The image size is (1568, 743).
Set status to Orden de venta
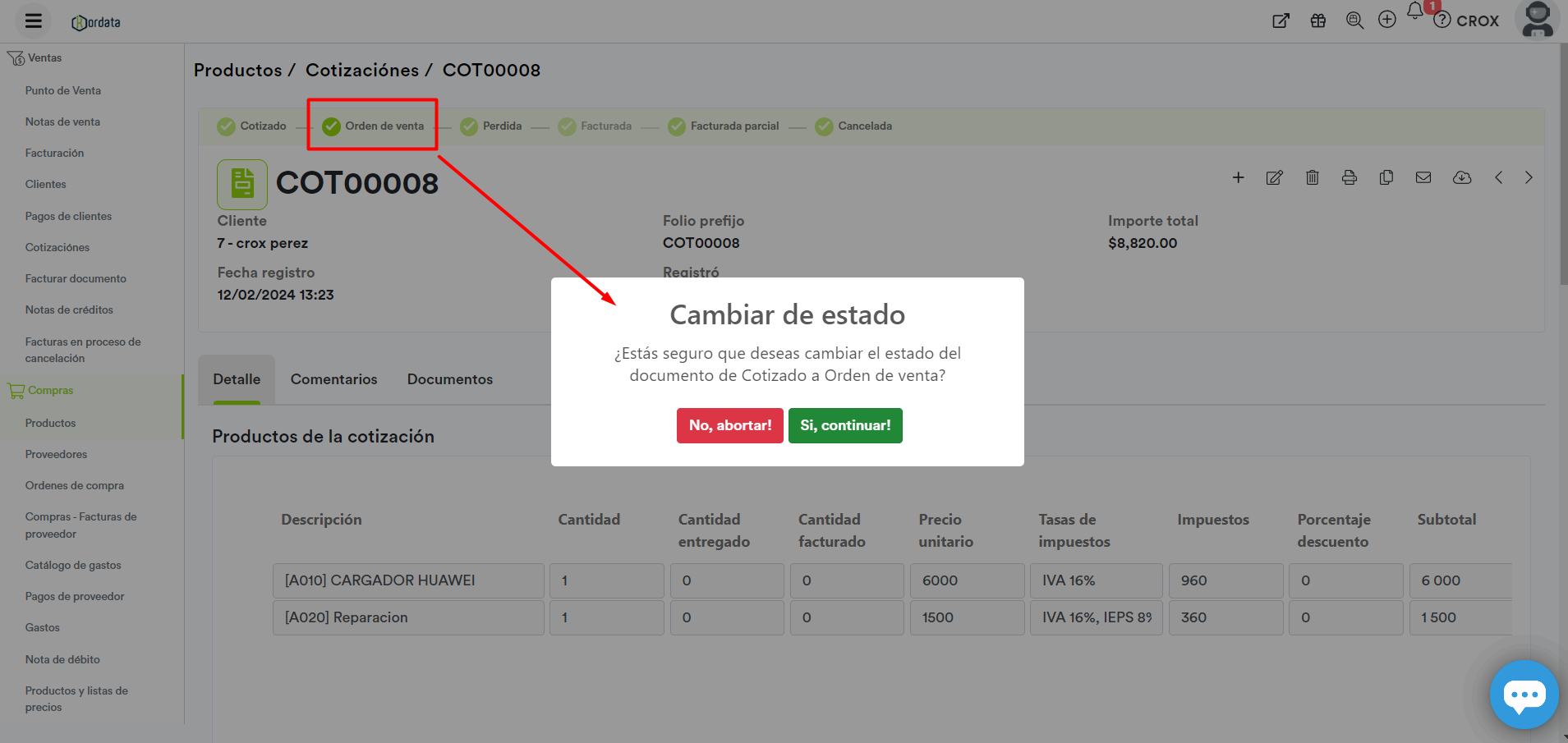pos(374,126)
